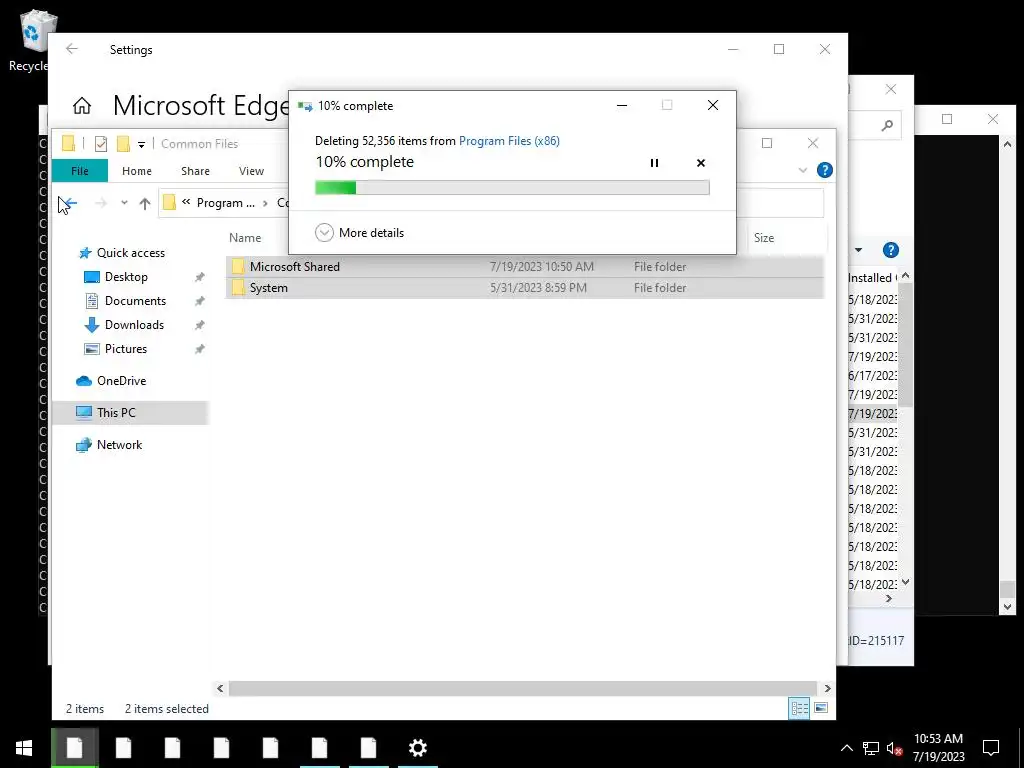Expand More details in the delete dialog
This screenshot has height=768, width=1024.
point(359,232)
